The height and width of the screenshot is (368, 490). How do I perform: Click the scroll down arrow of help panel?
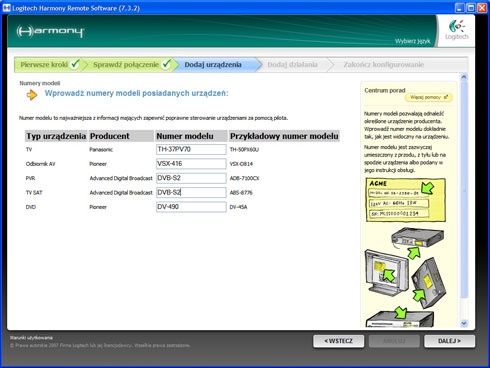[464, 323]
